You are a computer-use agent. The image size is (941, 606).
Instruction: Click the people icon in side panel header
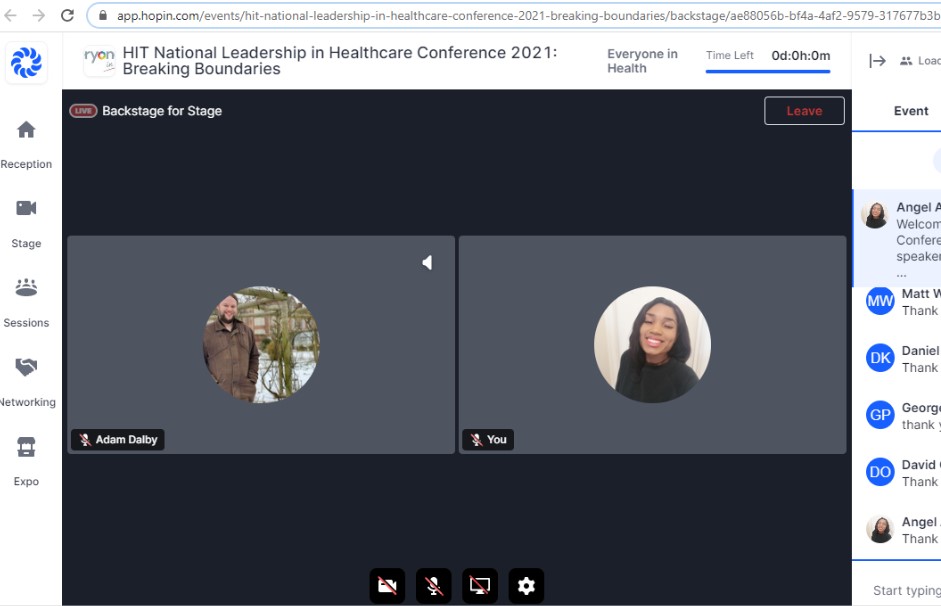click(906, 61)
